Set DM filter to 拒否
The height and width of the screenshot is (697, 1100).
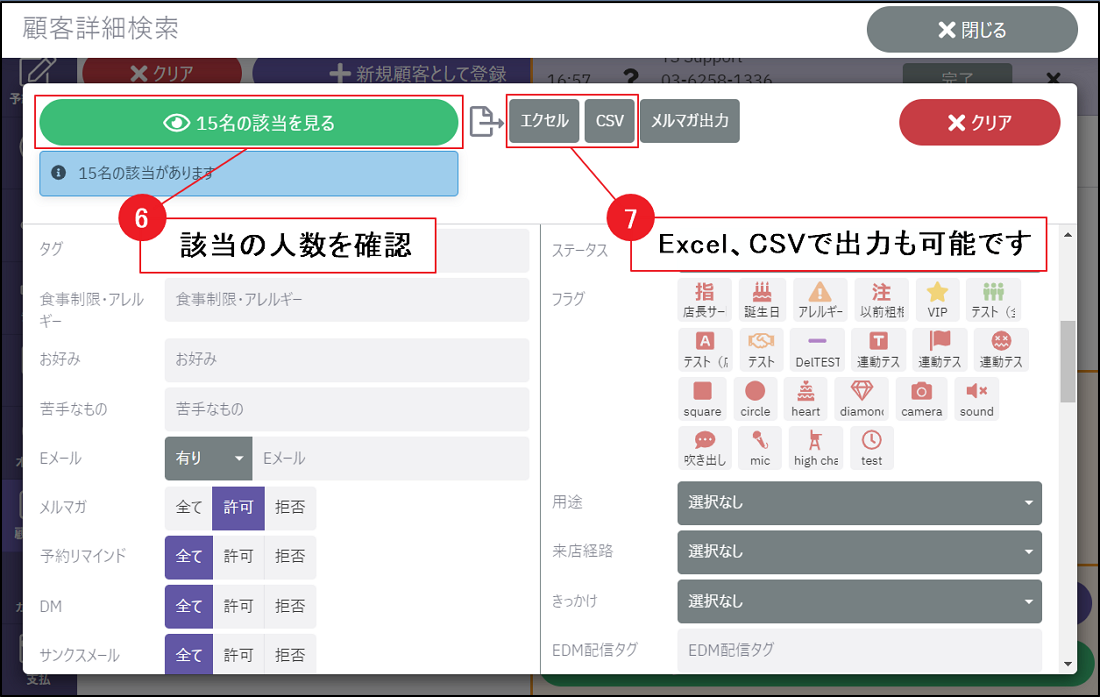(290, 606)
